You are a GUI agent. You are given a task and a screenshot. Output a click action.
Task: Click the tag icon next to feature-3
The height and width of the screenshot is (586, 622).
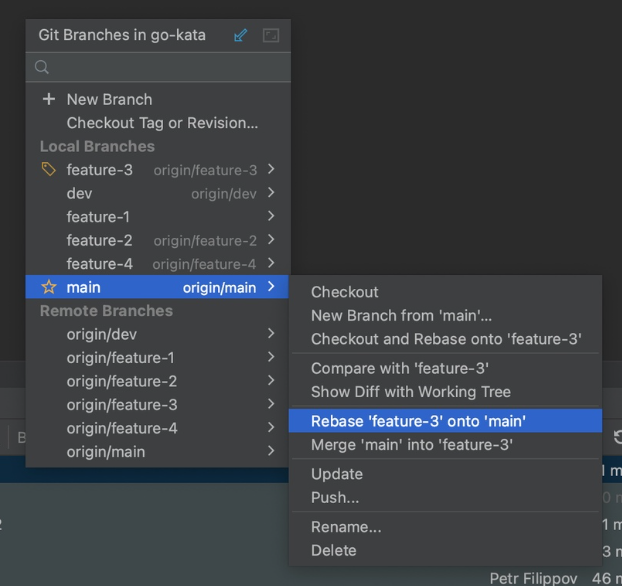pyautogui.click(x=48, y=170)
